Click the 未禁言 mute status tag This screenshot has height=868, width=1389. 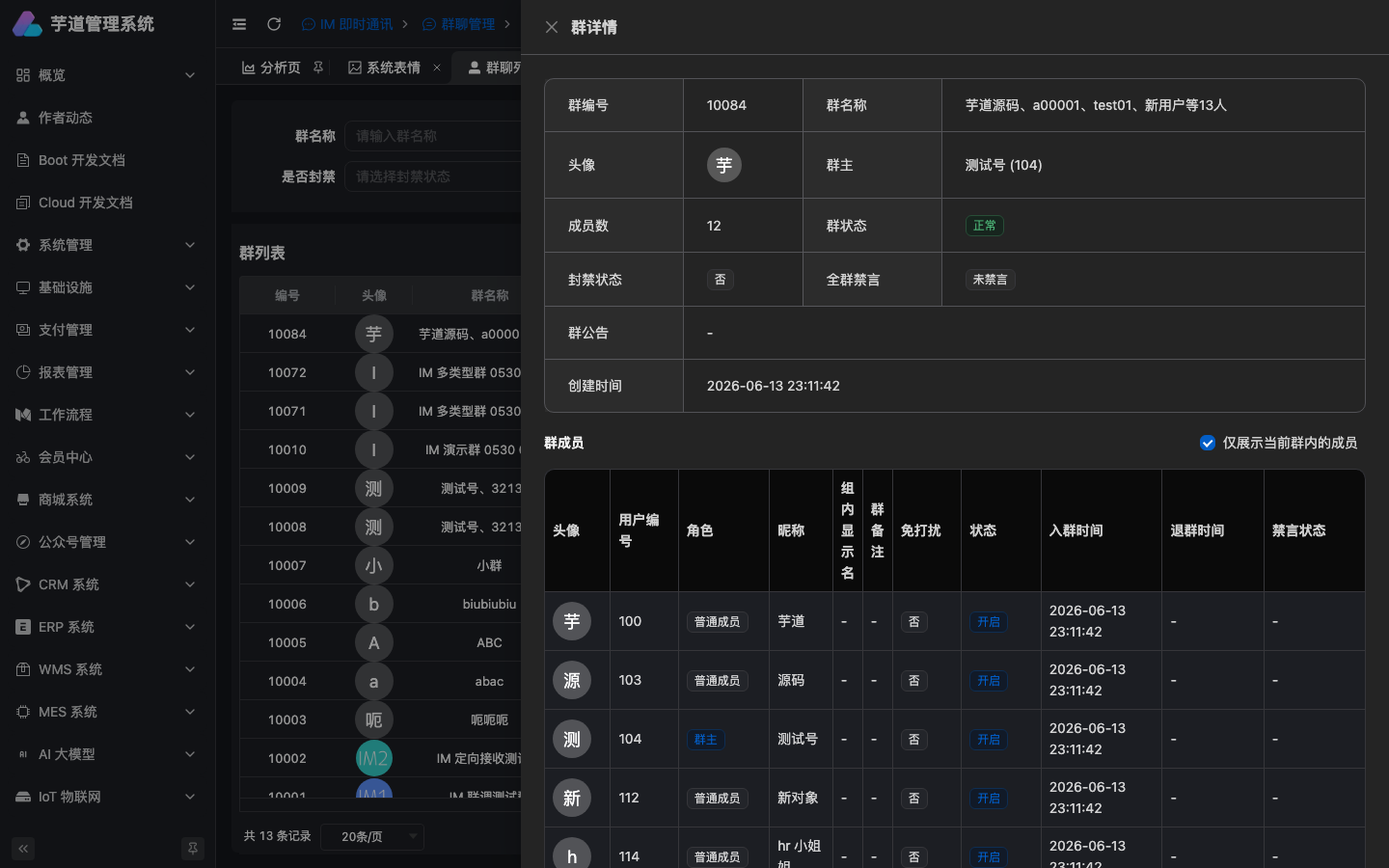click(991, 280)
